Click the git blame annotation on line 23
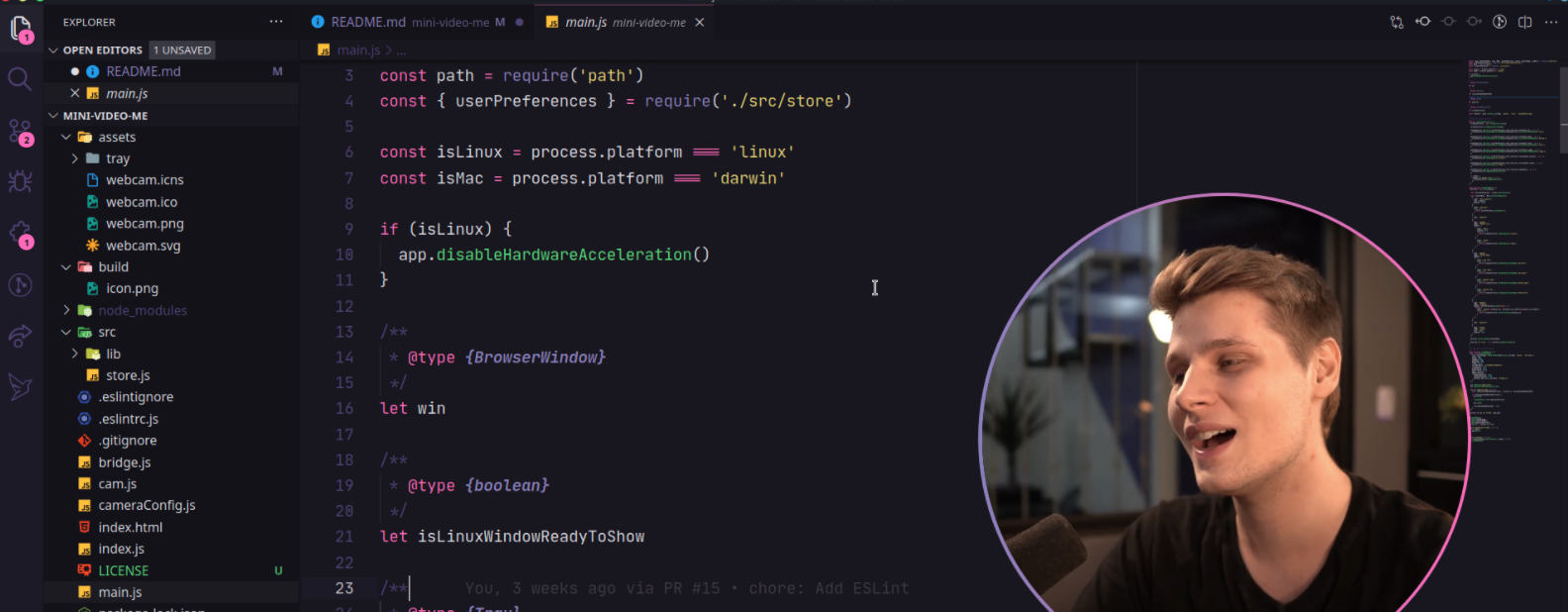 686,588
